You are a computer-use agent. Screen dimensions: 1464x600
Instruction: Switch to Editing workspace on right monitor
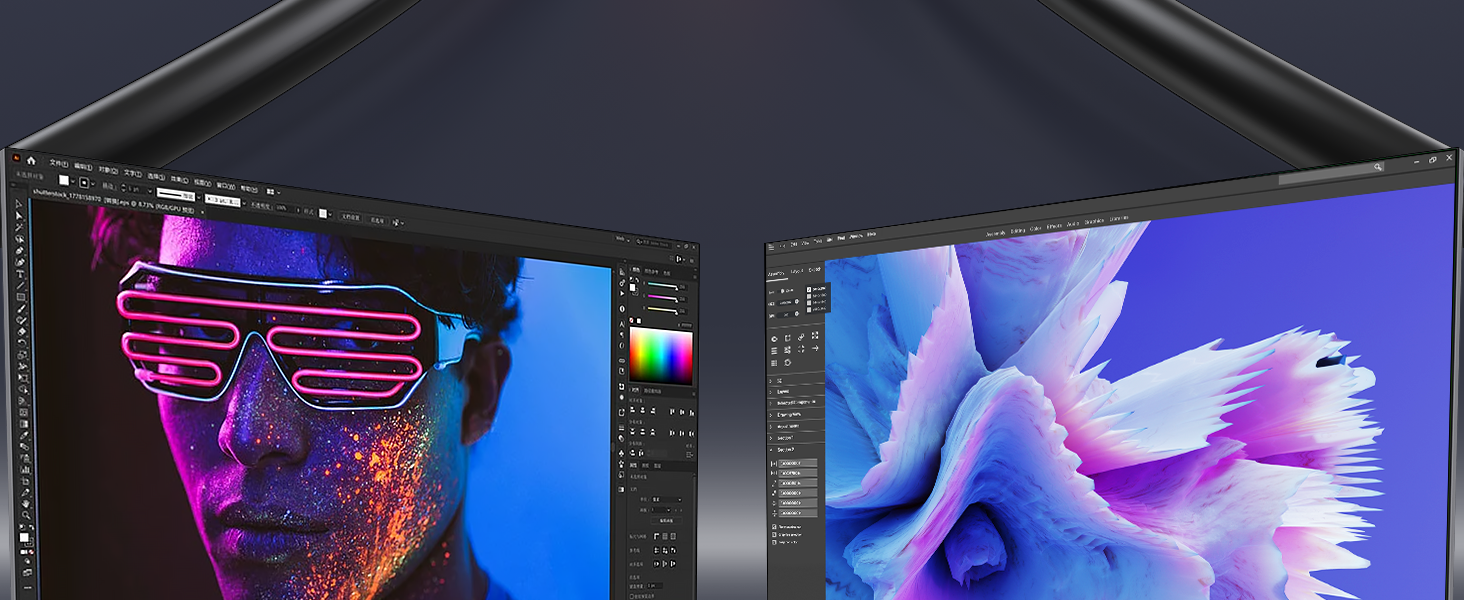coord(1018,231)
